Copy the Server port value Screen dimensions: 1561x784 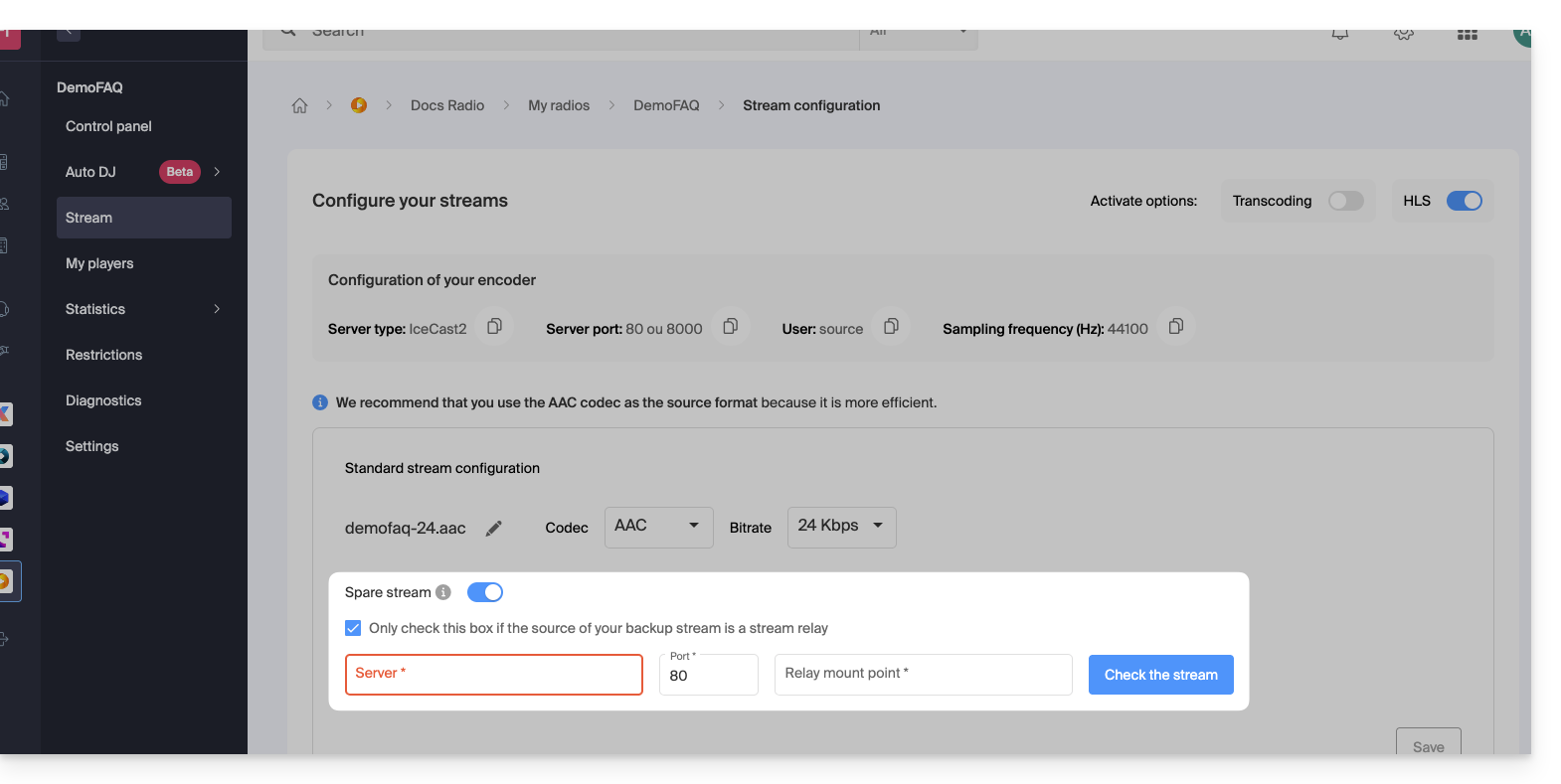point(730,327)
